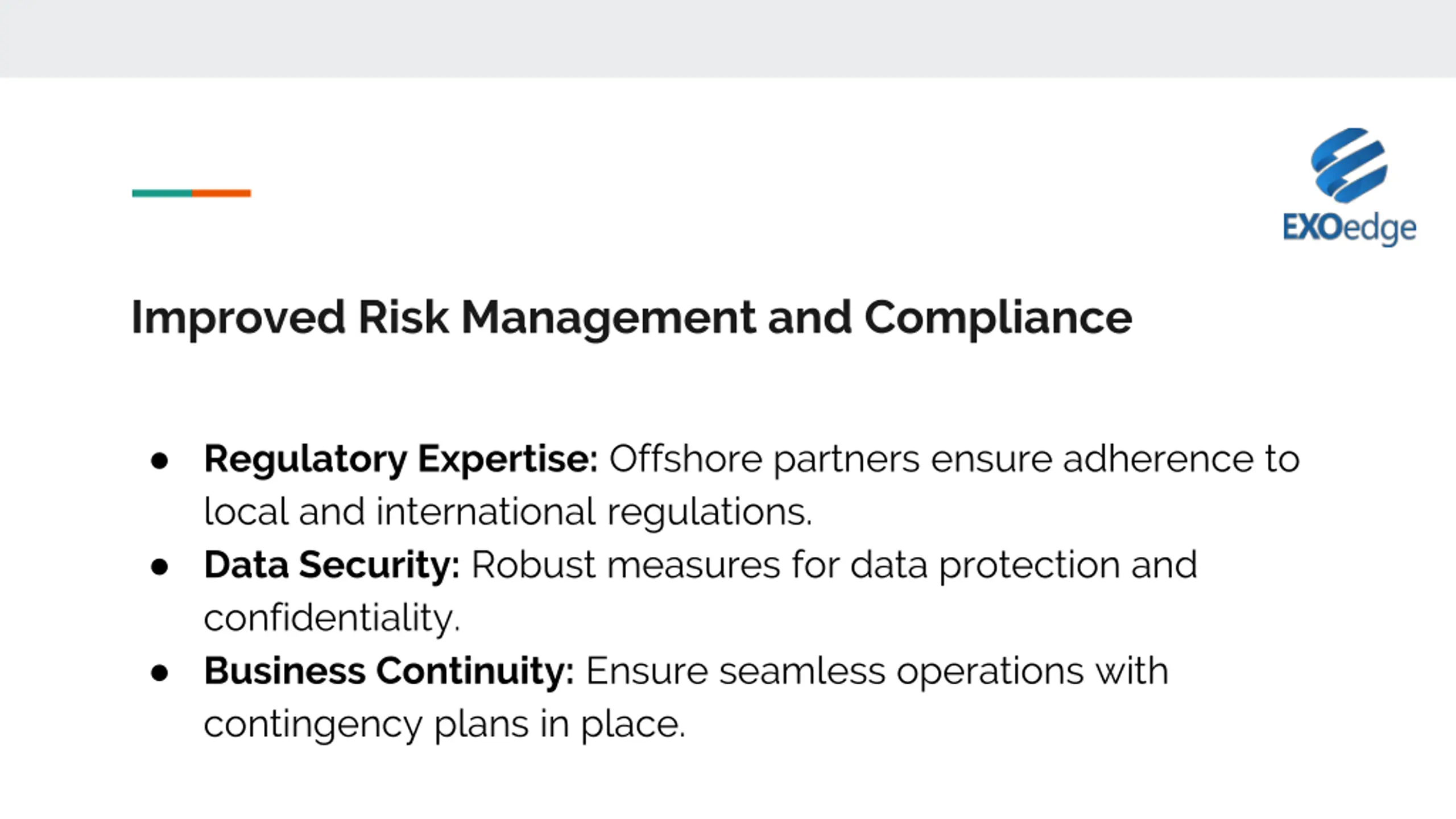This screenshot has height=819, width=1456.
Task: Click the bullet dot beside Business Continuity
Action: [159, 673]
